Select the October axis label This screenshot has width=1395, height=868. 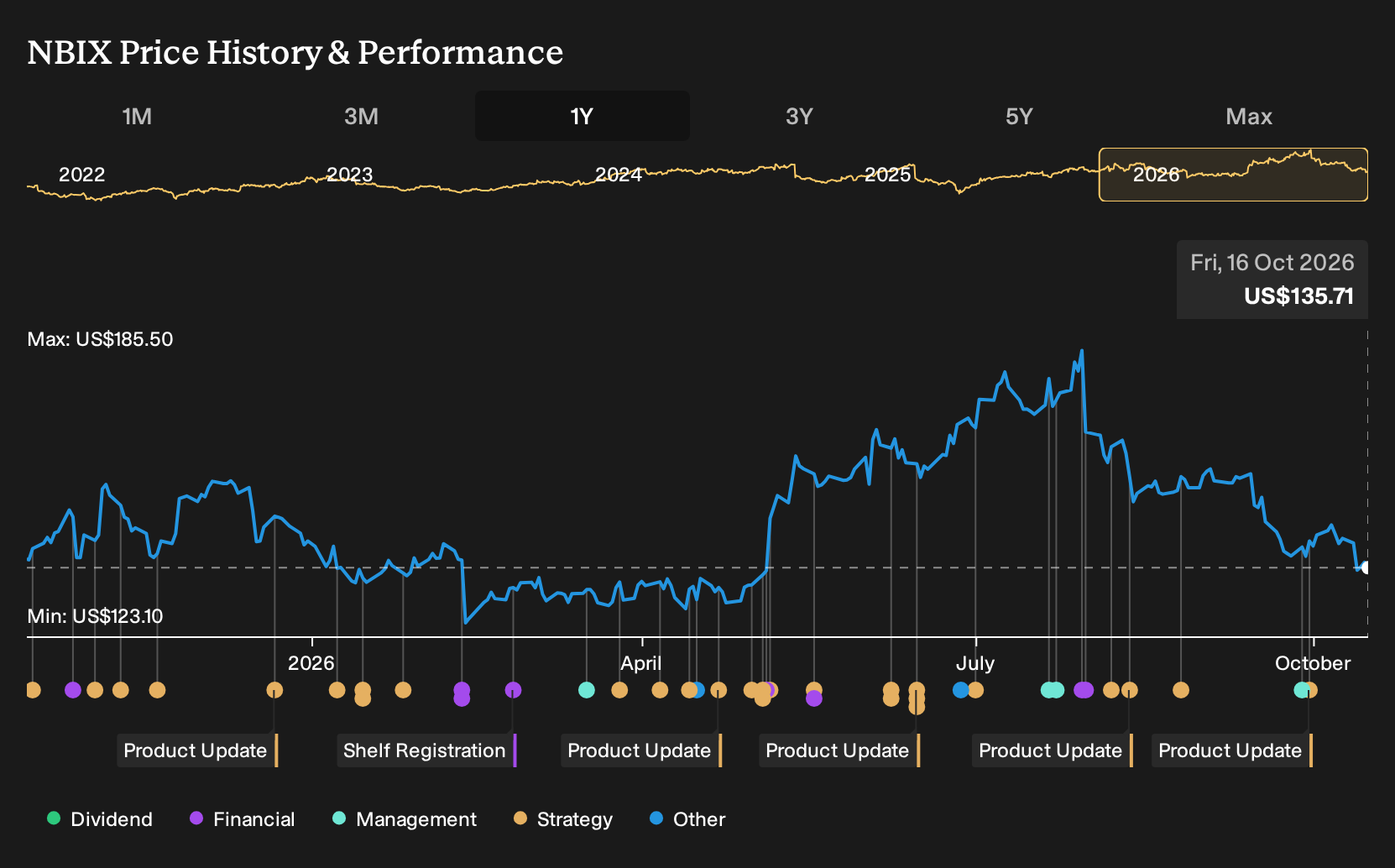1313,663
